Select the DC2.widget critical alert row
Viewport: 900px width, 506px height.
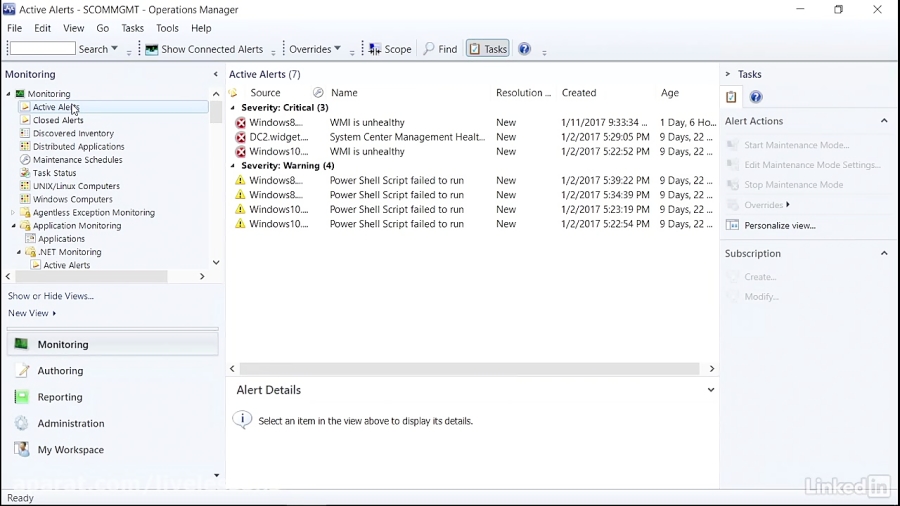pos(400,137)
